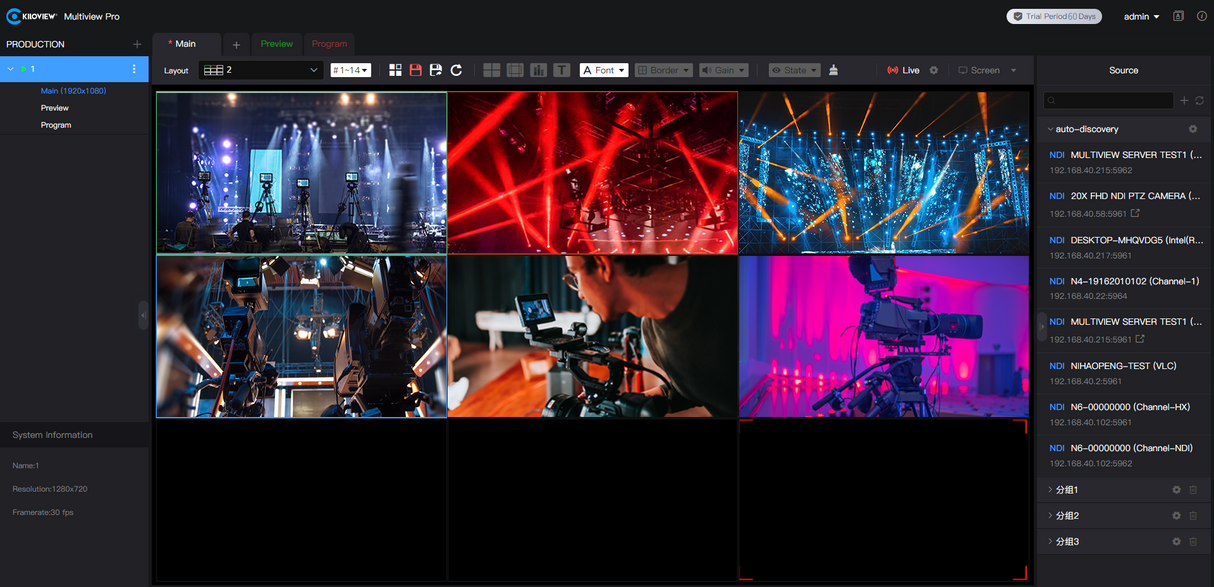Open the admin account menu
Image resolution: width=1214 pixels, height=587 pixels.
click(1141, 16)
